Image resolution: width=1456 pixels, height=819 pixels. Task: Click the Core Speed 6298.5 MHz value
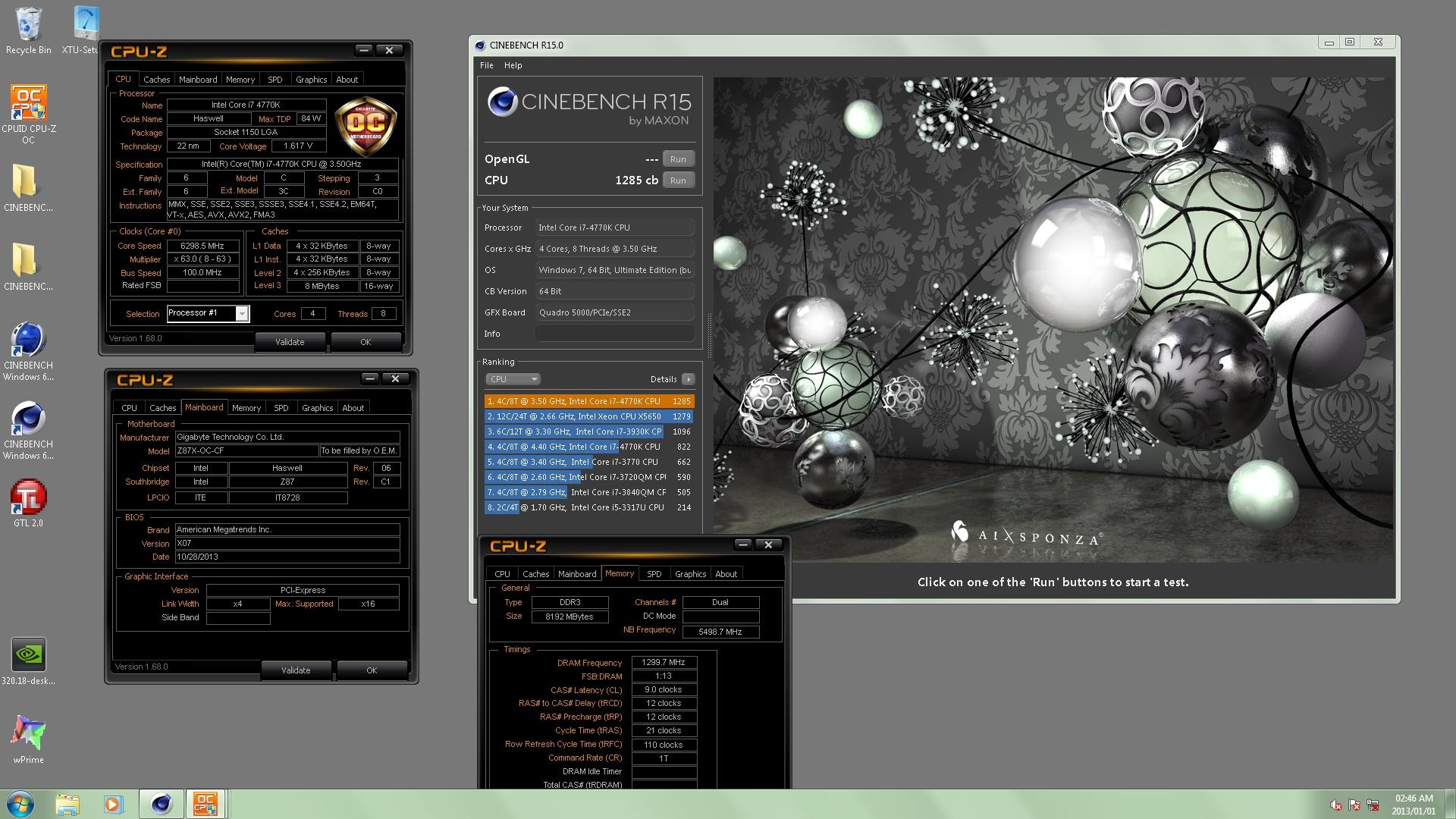(x=202, y=246)
